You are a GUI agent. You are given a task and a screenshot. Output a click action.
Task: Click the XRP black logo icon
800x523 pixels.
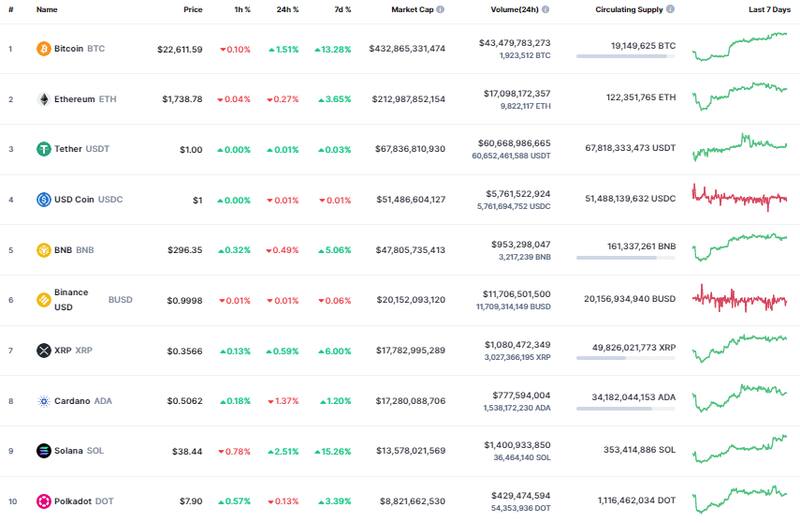(43, 350)
